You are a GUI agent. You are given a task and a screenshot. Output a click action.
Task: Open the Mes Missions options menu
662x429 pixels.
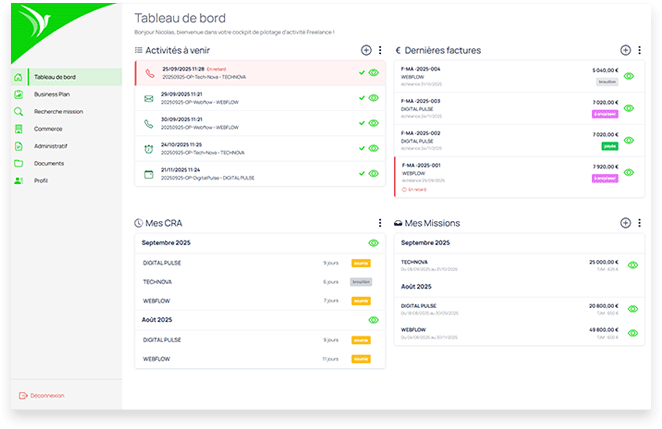(639, 223)
